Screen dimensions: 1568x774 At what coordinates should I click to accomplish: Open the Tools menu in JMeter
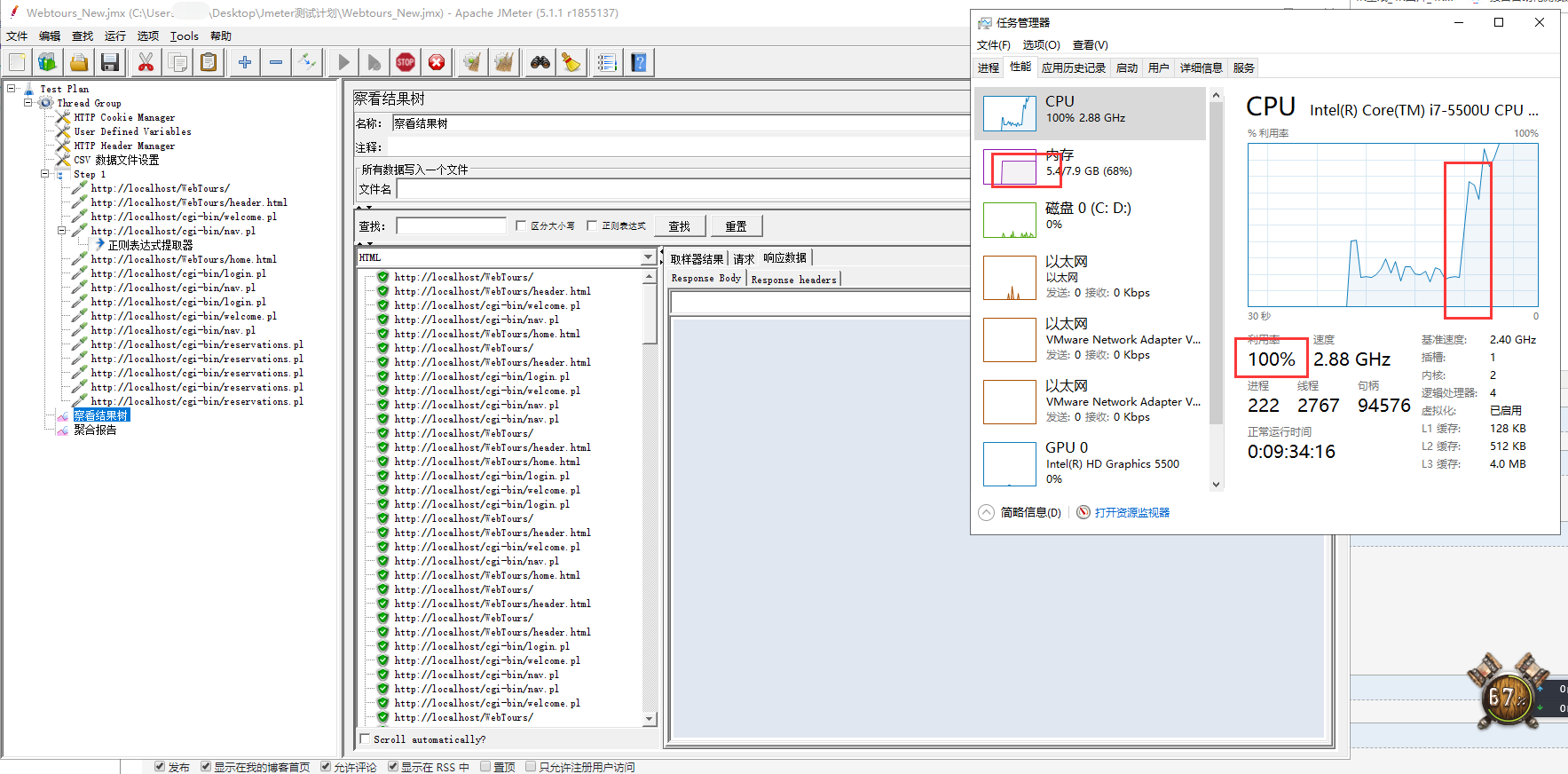tap(185, 36)
